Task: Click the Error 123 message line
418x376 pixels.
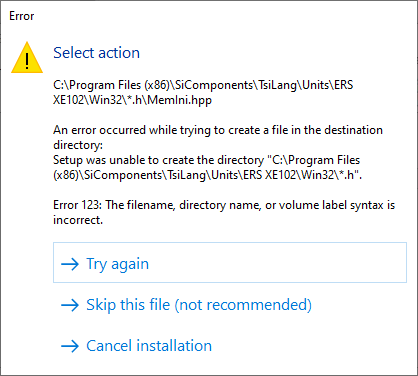Action: (x=224, y=205)
